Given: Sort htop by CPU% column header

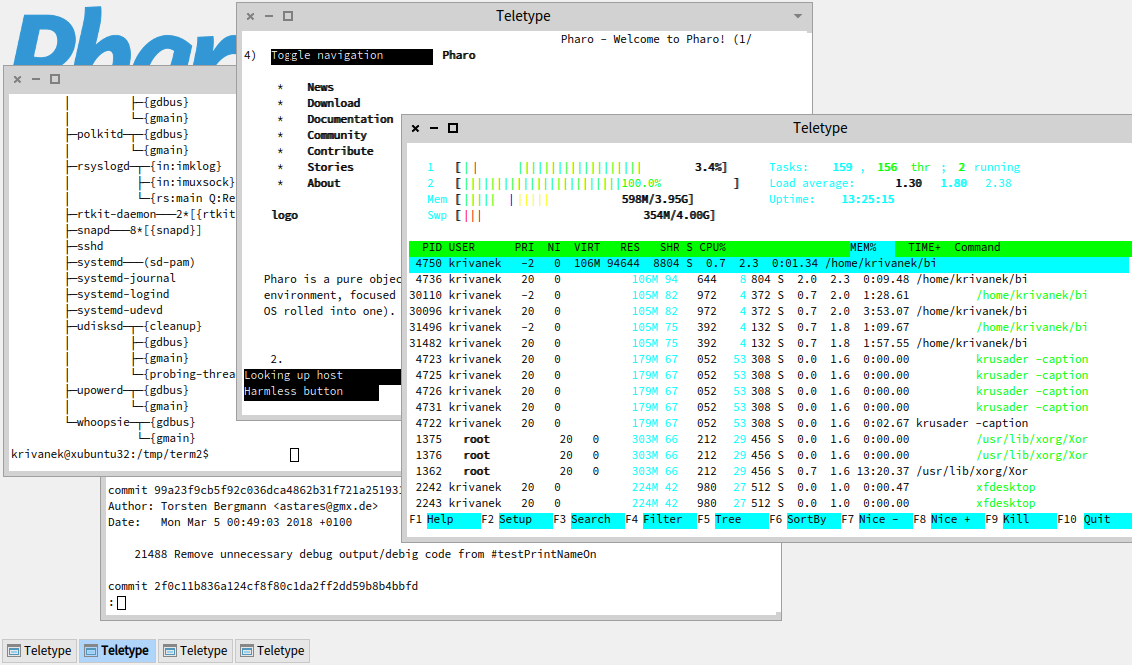Looking at the screenshot, I should pos(712,248).
